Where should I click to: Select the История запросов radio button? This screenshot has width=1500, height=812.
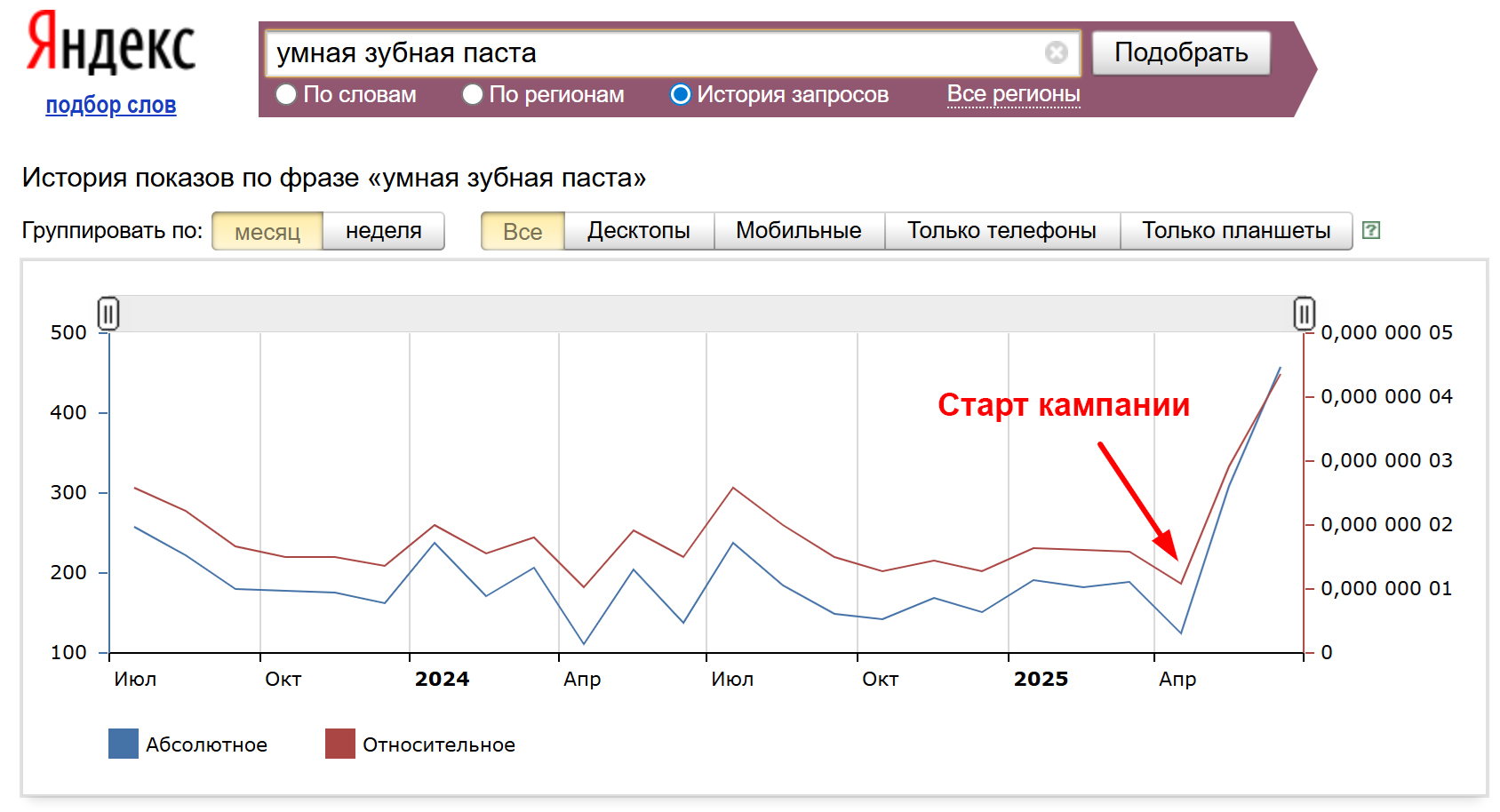click(x=680, y=94)
